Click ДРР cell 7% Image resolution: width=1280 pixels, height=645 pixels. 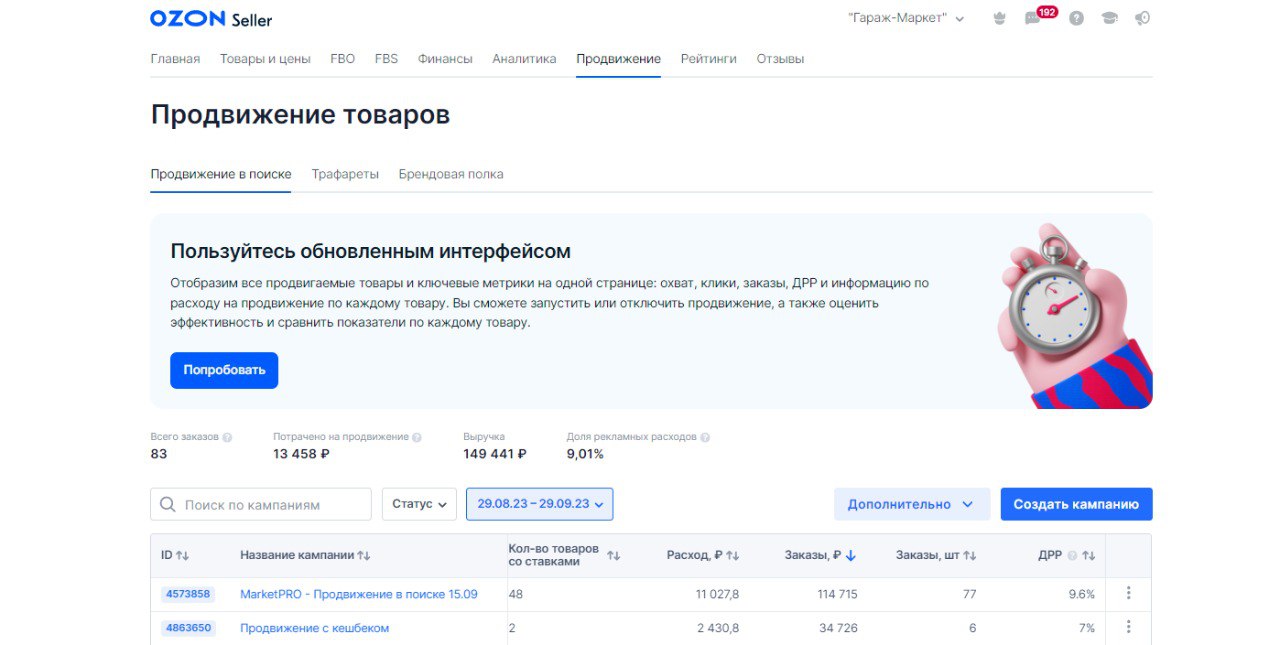coord(1087,628)
